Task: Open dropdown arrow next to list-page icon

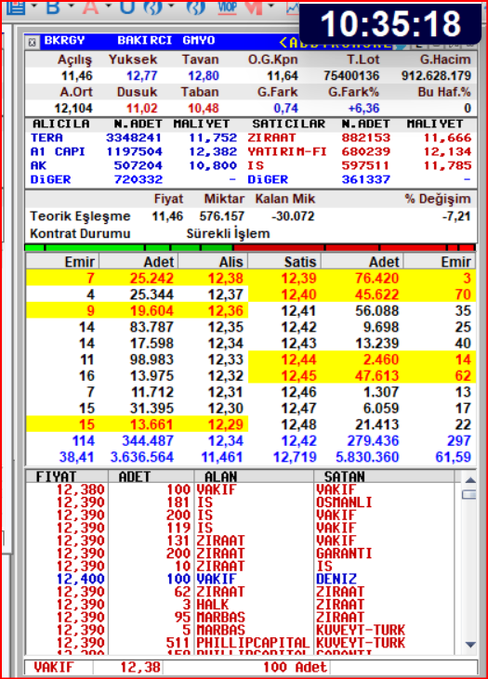Action: [34, 6]
